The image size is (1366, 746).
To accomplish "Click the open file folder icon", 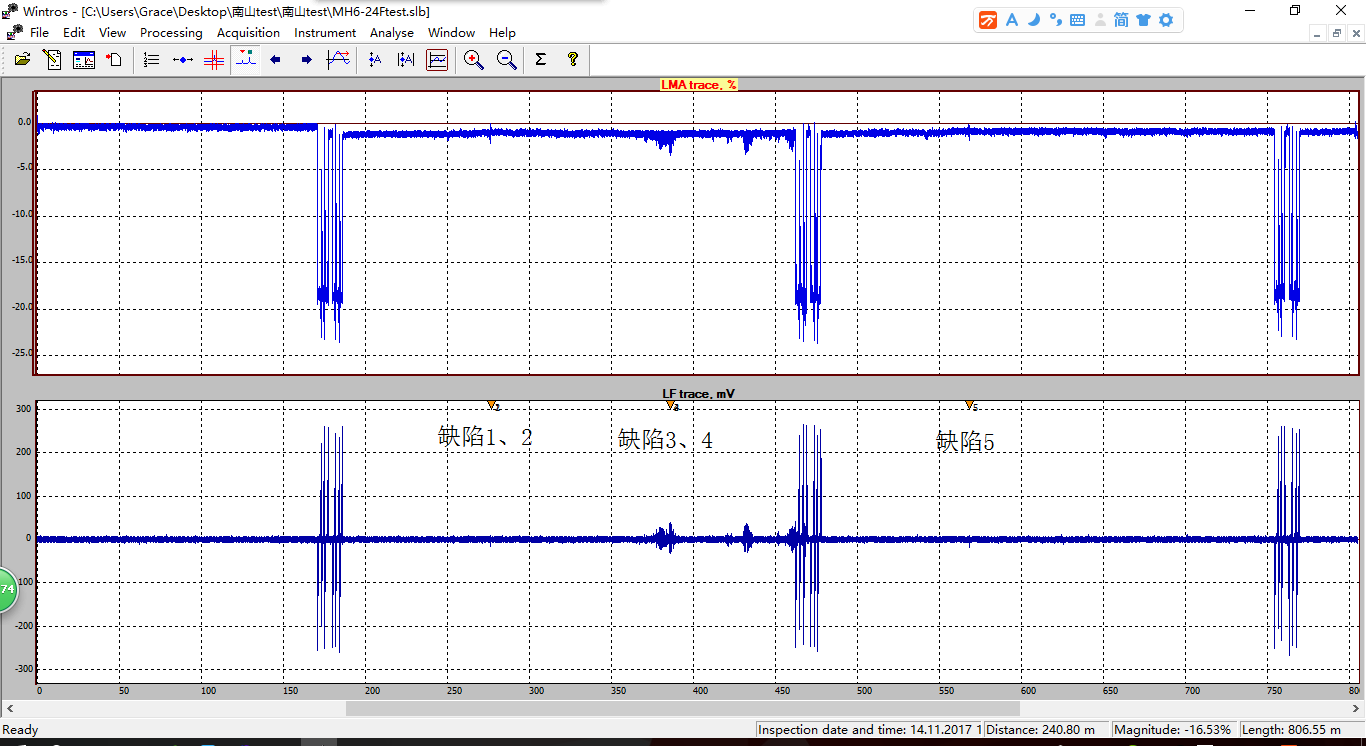I will 22,60.
